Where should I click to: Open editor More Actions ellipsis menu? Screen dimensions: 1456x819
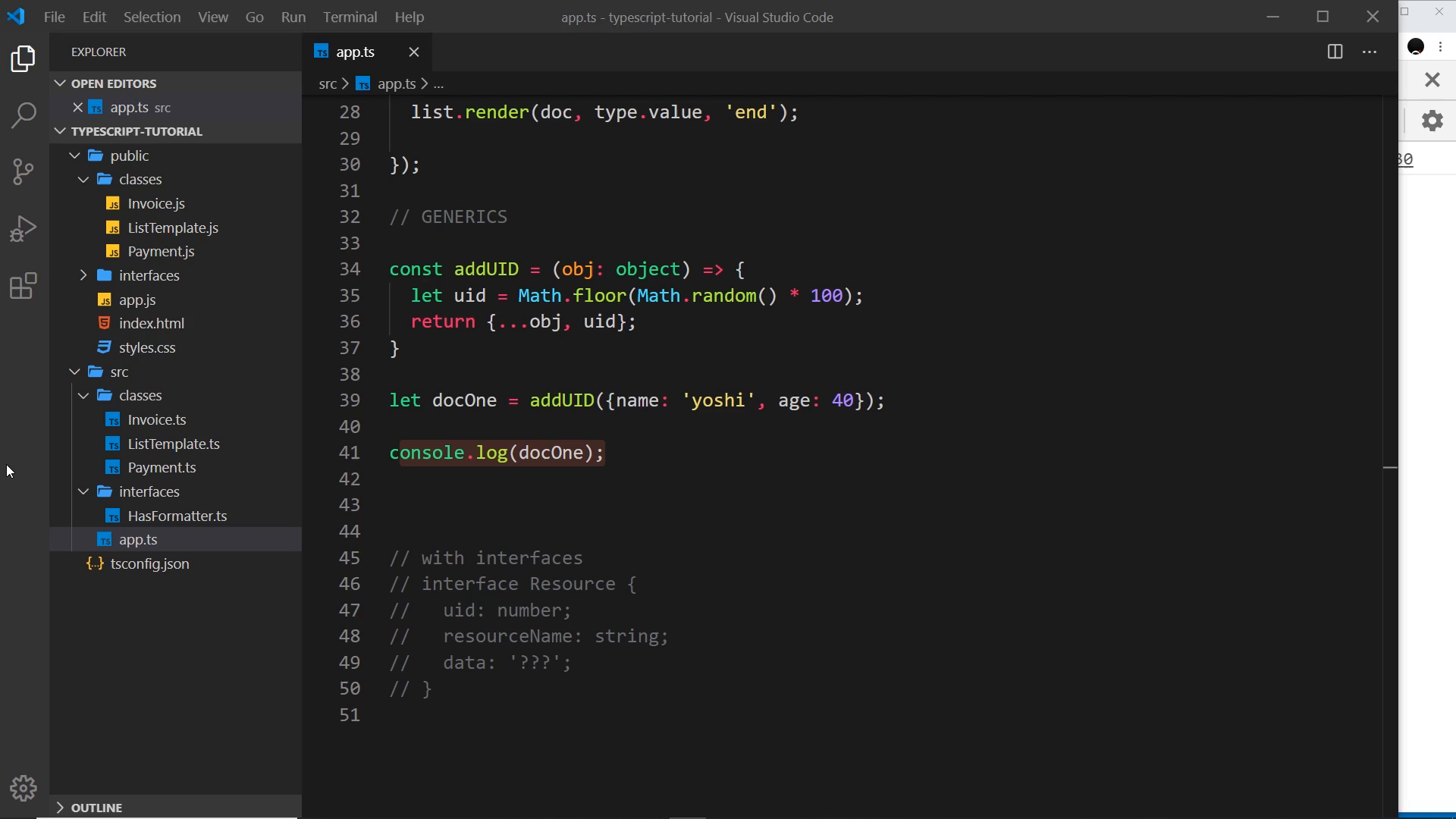tap(1370, 52)
